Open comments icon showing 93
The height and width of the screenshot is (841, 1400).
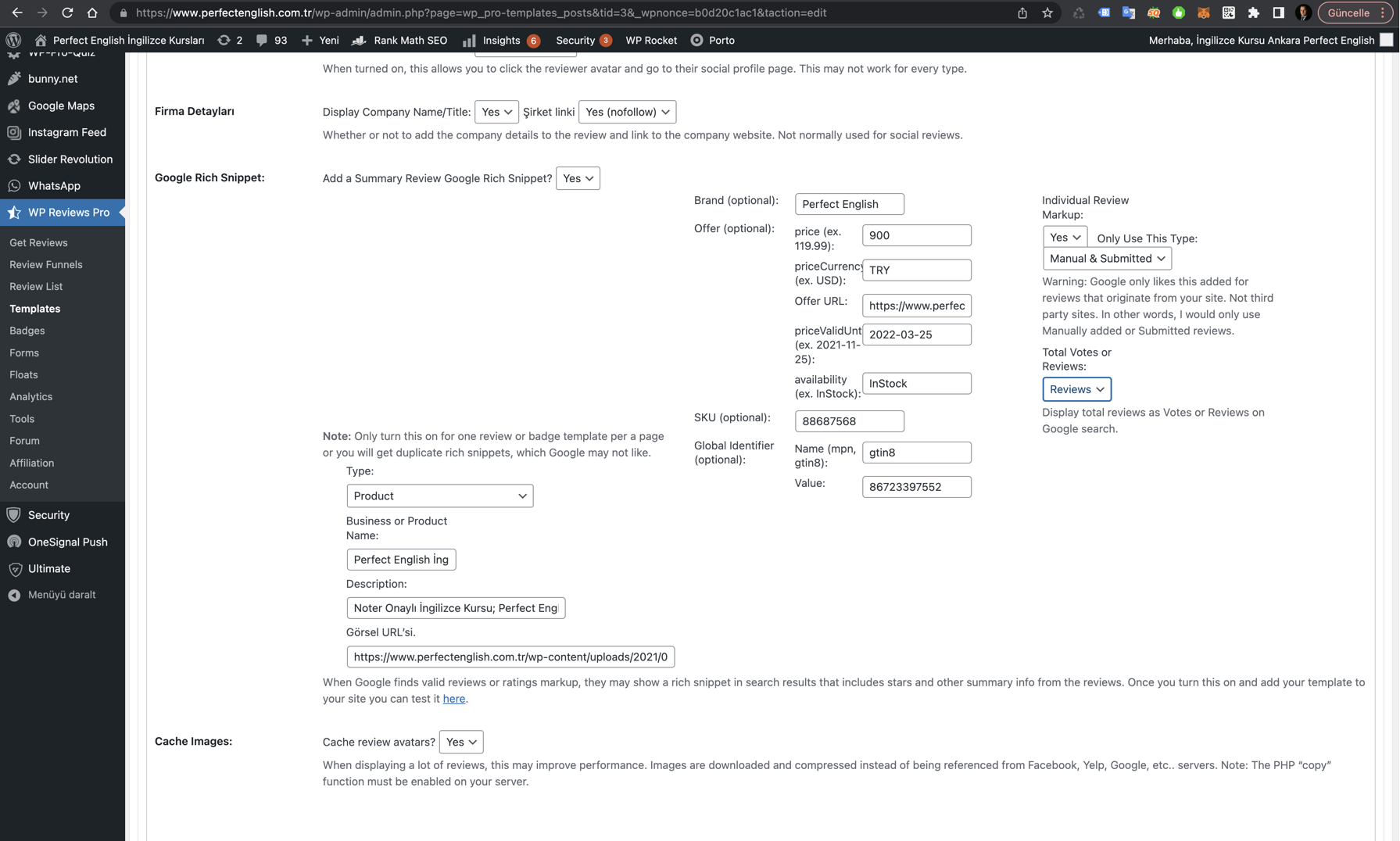tap(271, 40)
